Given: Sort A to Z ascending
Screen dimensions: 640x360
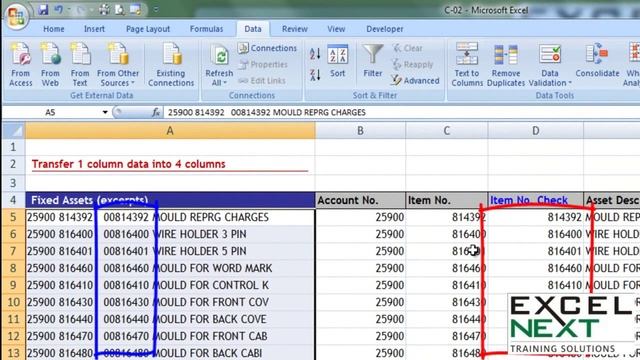Looking at the screenshot, I should point(315,53).
